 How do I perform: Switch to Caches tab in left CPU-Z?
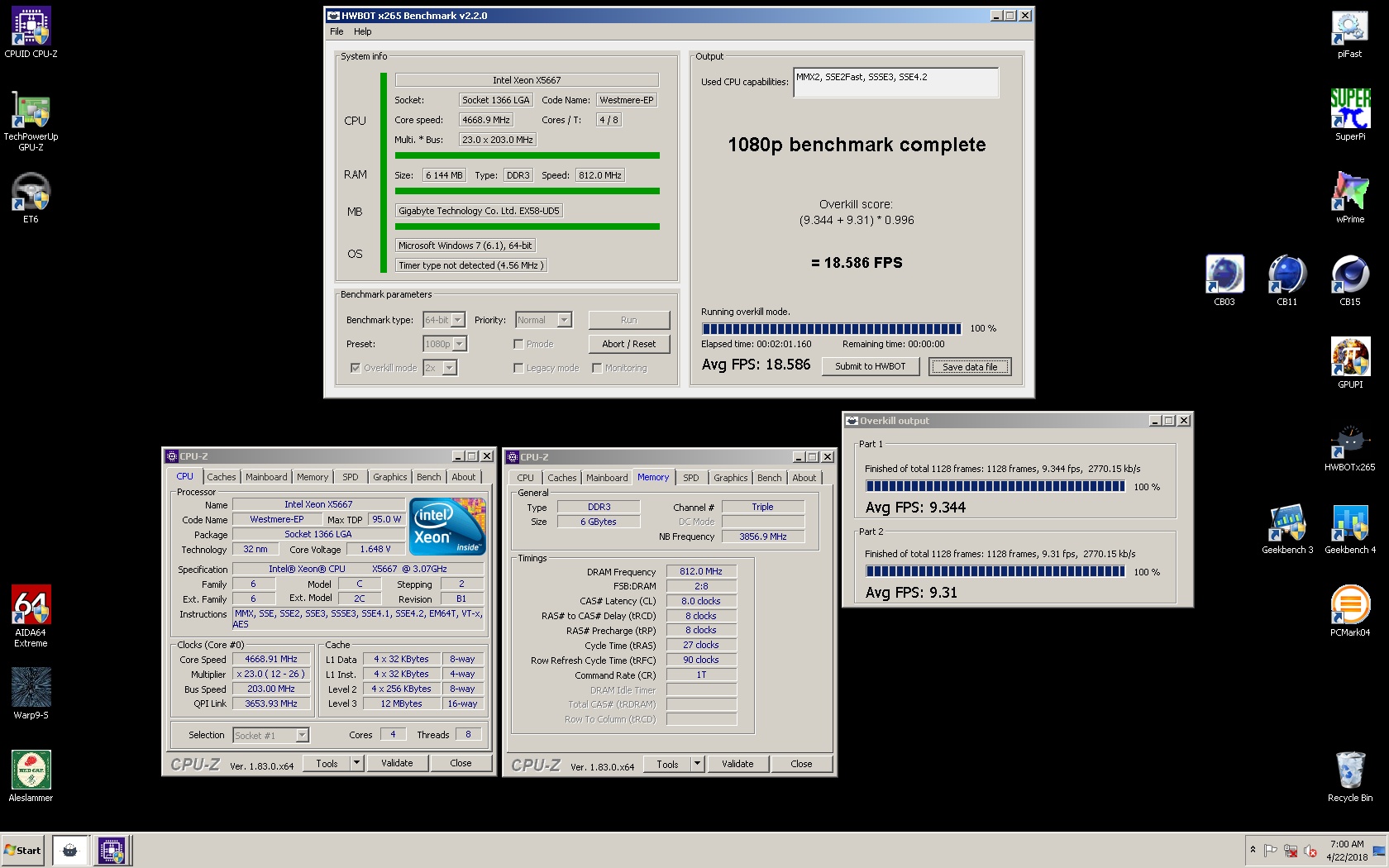222,477
